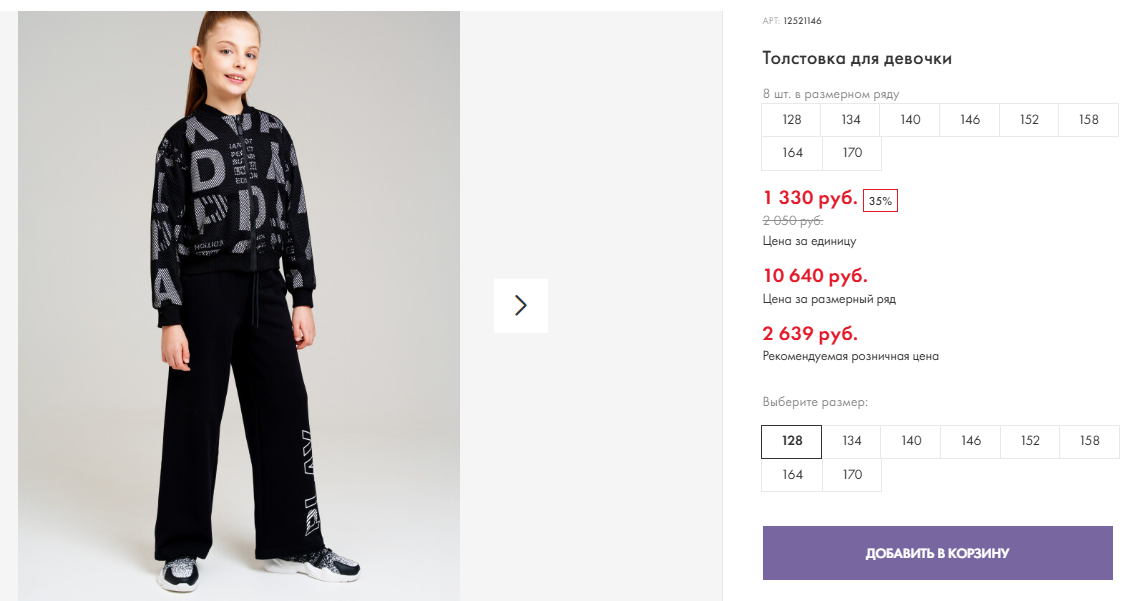Select size 170 in the size selector
Screen dimensions: 1138x601
pyautogui.click(x=852, y=475)
